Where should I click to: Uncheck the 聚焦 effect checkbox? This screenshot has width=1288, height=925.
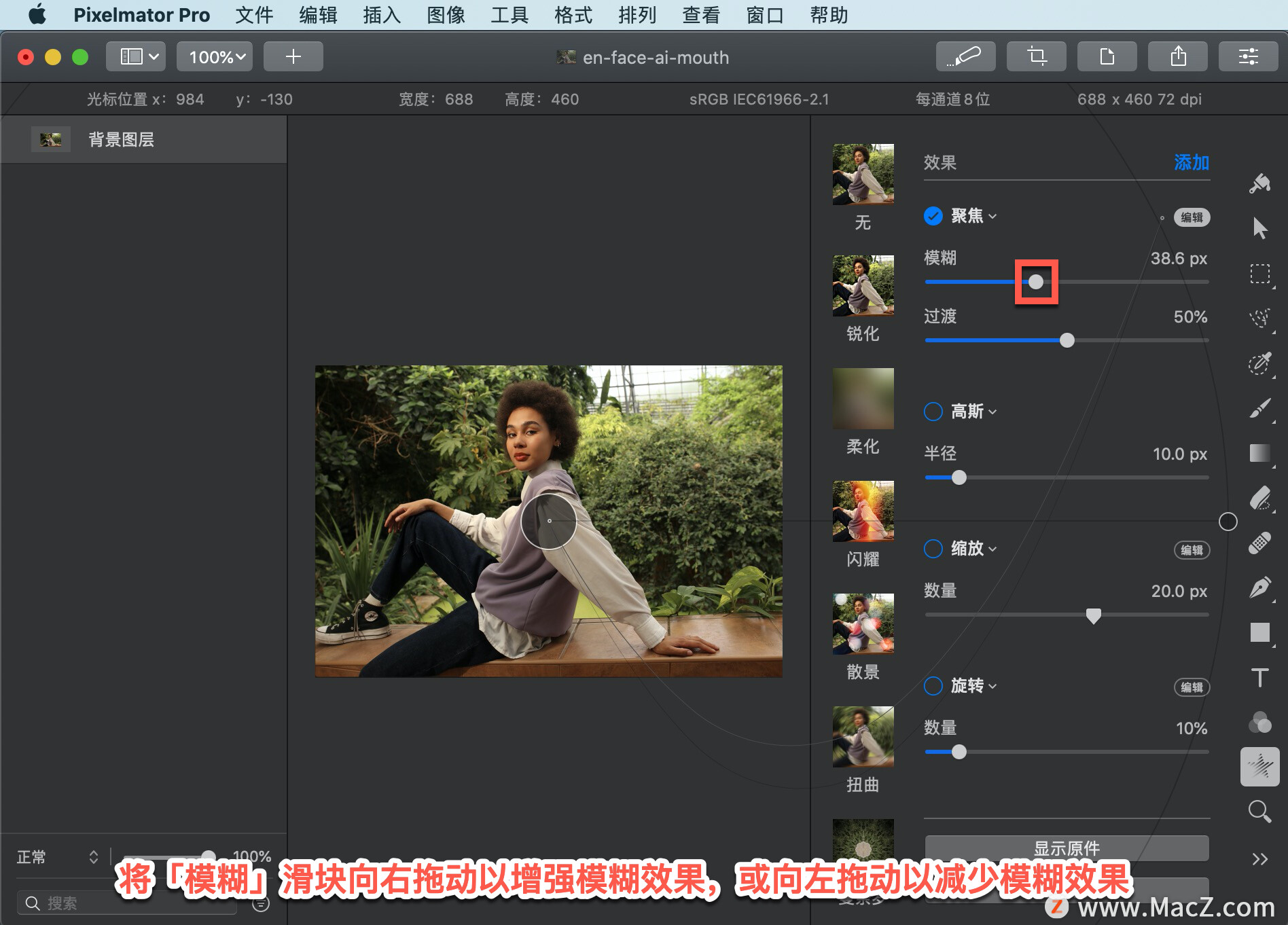(x=933, y=216)
